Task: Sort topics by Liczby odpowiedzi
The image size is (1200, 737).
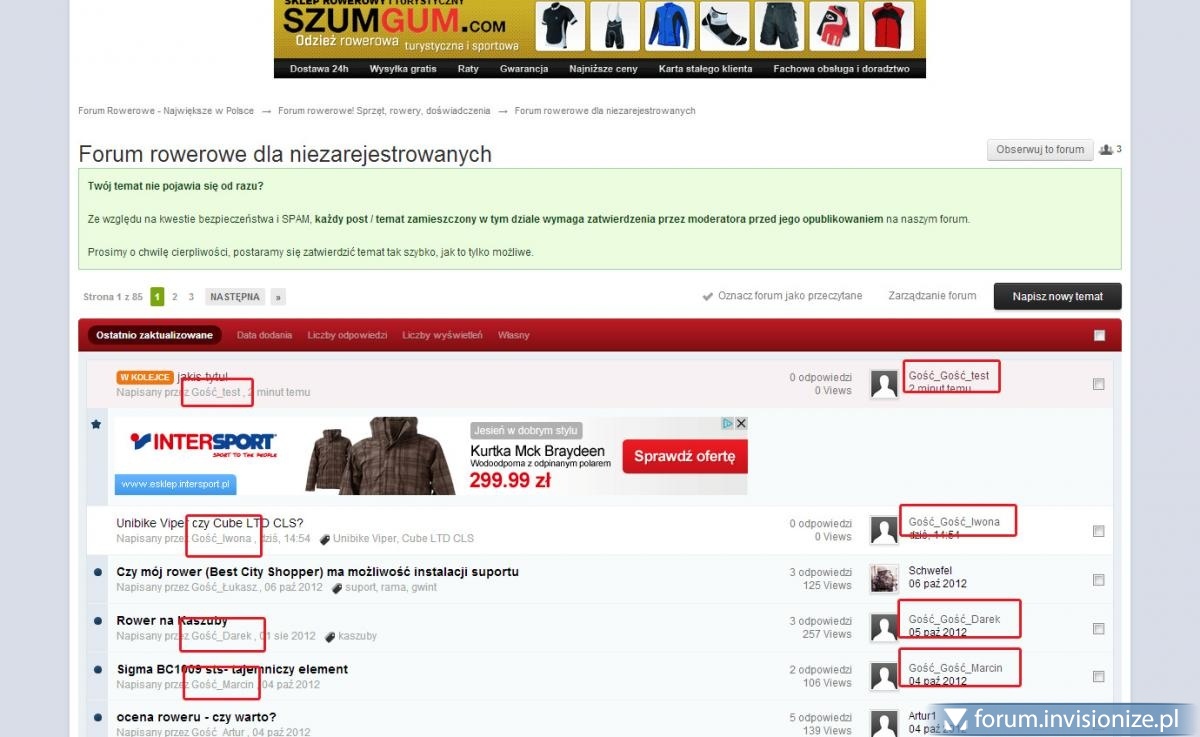Action: coord(347,335)
